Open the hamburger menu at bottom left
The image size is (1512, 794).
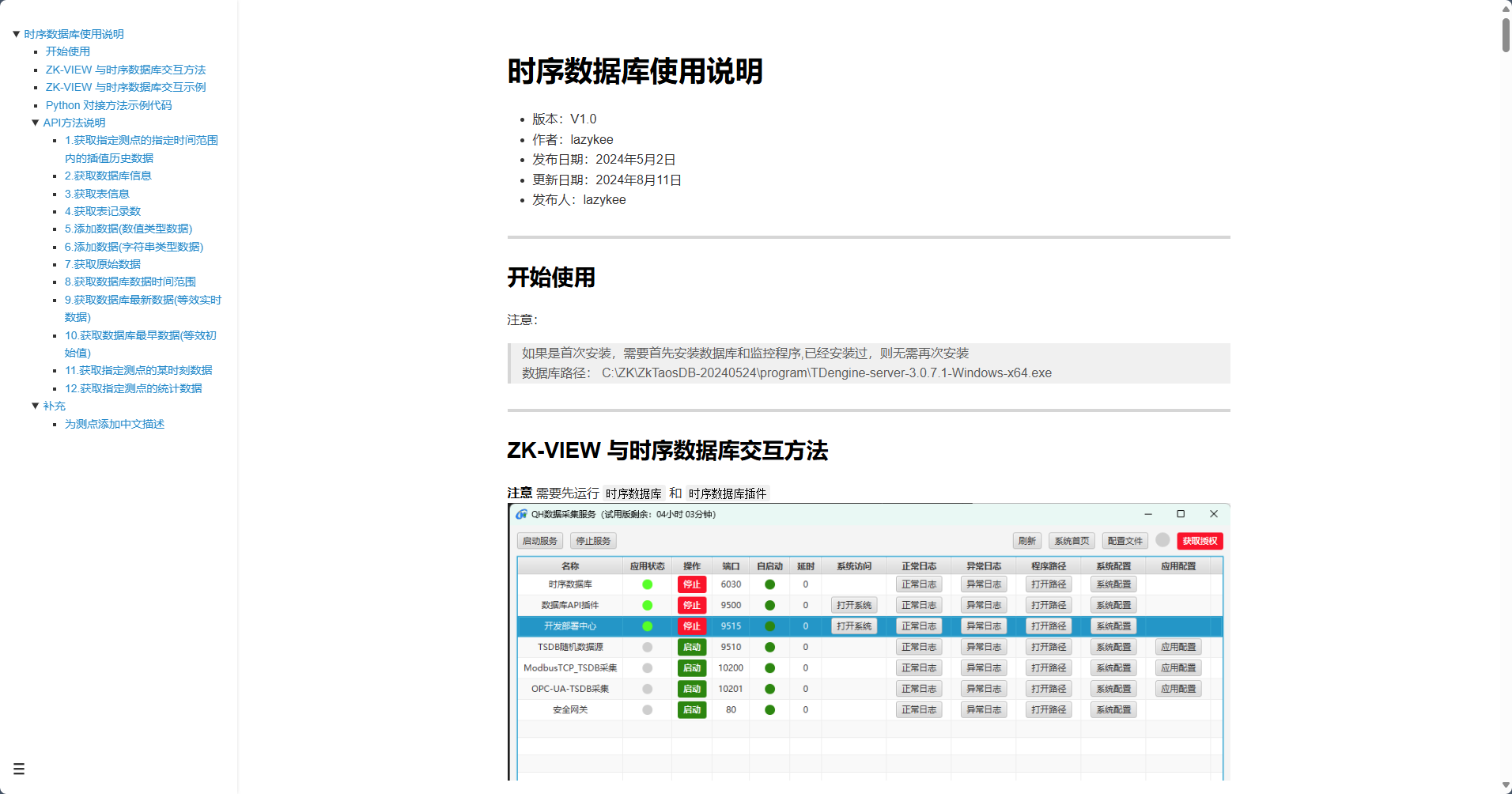coord(19,768)
